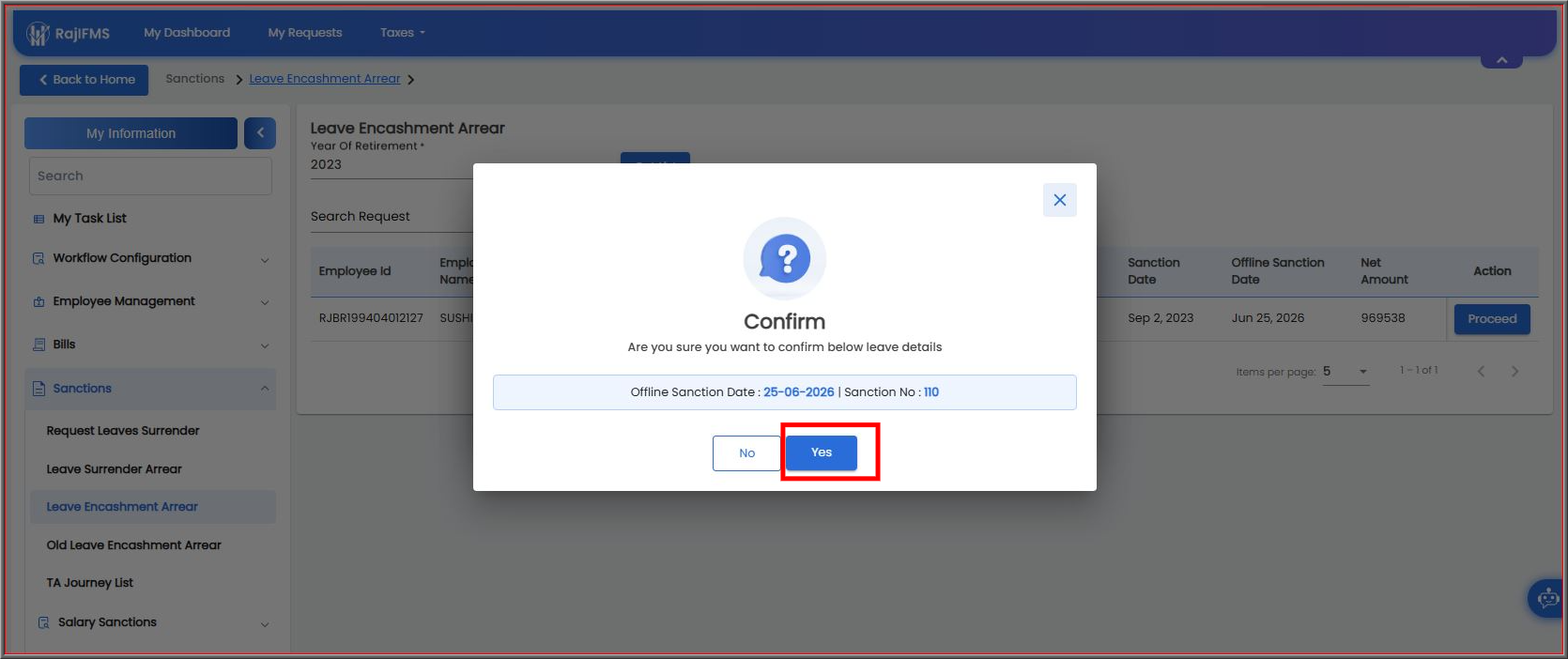This screenshot has height=659, width=1568.
Task: Click No in Confirm dialog
Action: pyautogui.click(x=746, y=453)
